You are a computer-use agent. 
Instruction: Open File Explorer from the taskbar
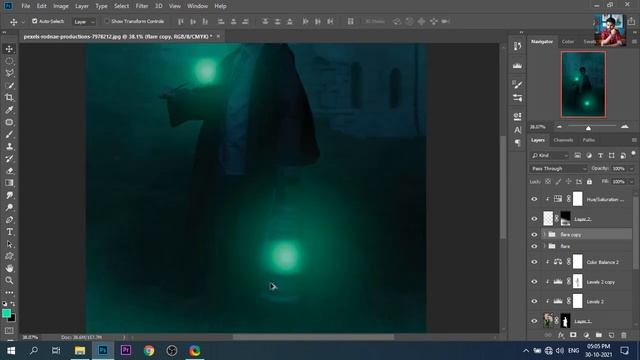(80, 351)
